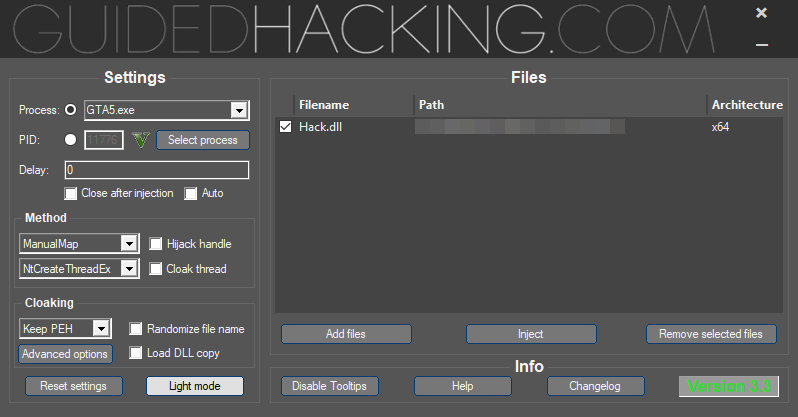Image resolution: width=798 pixels, height=417 pixels.
Task: Open the Help button
Action: coord(463,386)
